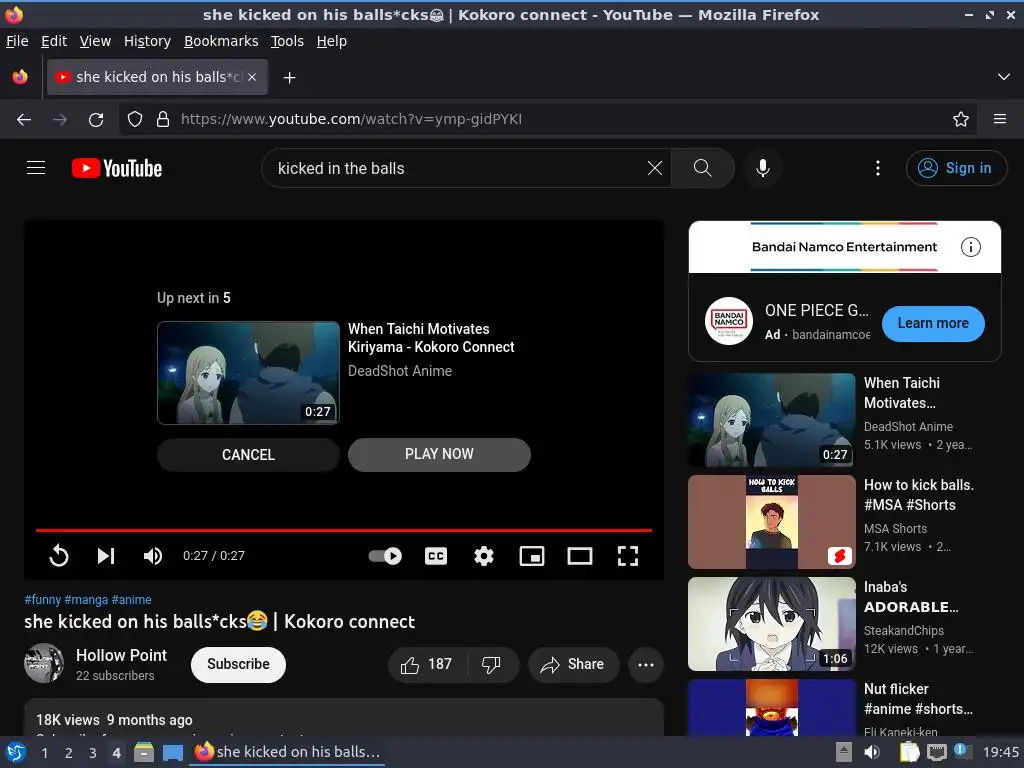Open the Bookmarks menu
Viewport: 1024px width, 768px height.
click(x=221, y=41)
